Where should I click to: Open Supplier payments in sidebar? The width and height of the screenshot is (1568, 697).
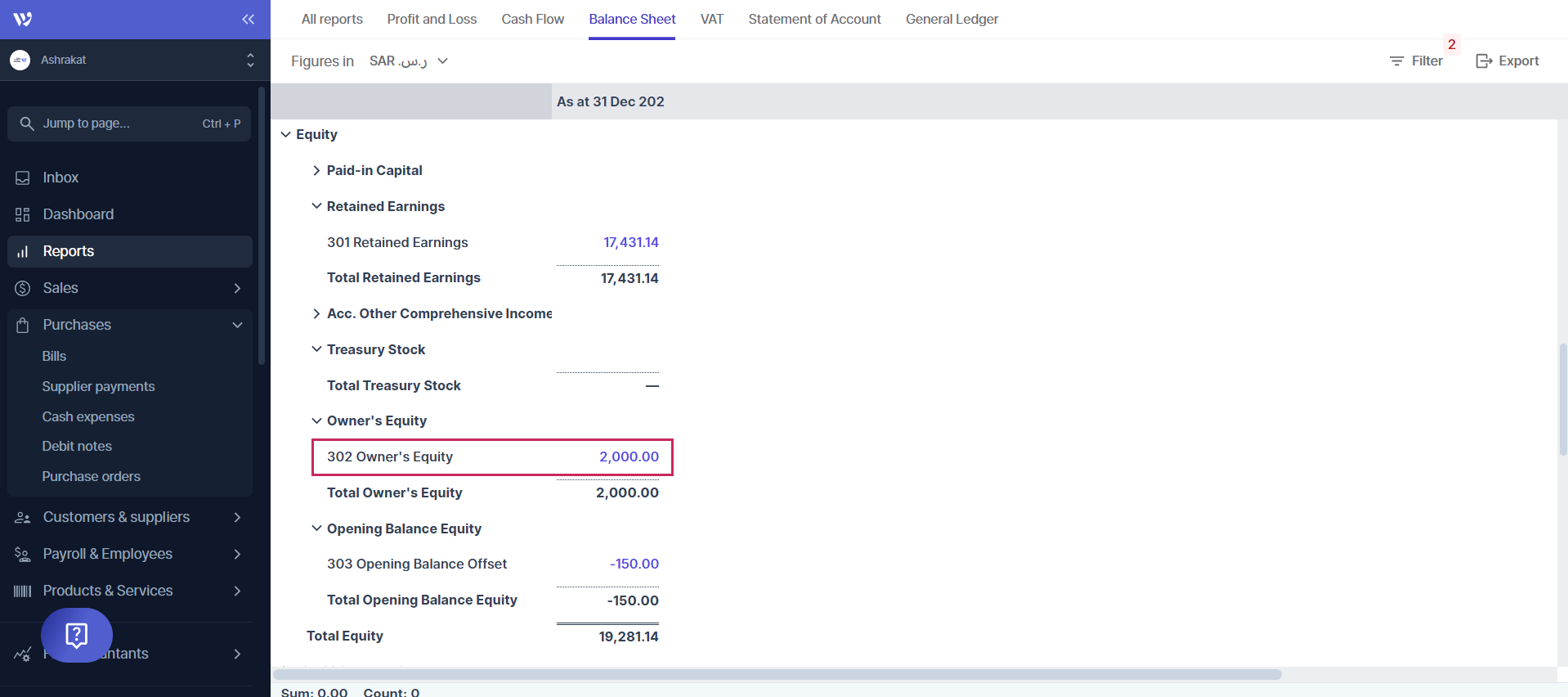coord(98,386)
